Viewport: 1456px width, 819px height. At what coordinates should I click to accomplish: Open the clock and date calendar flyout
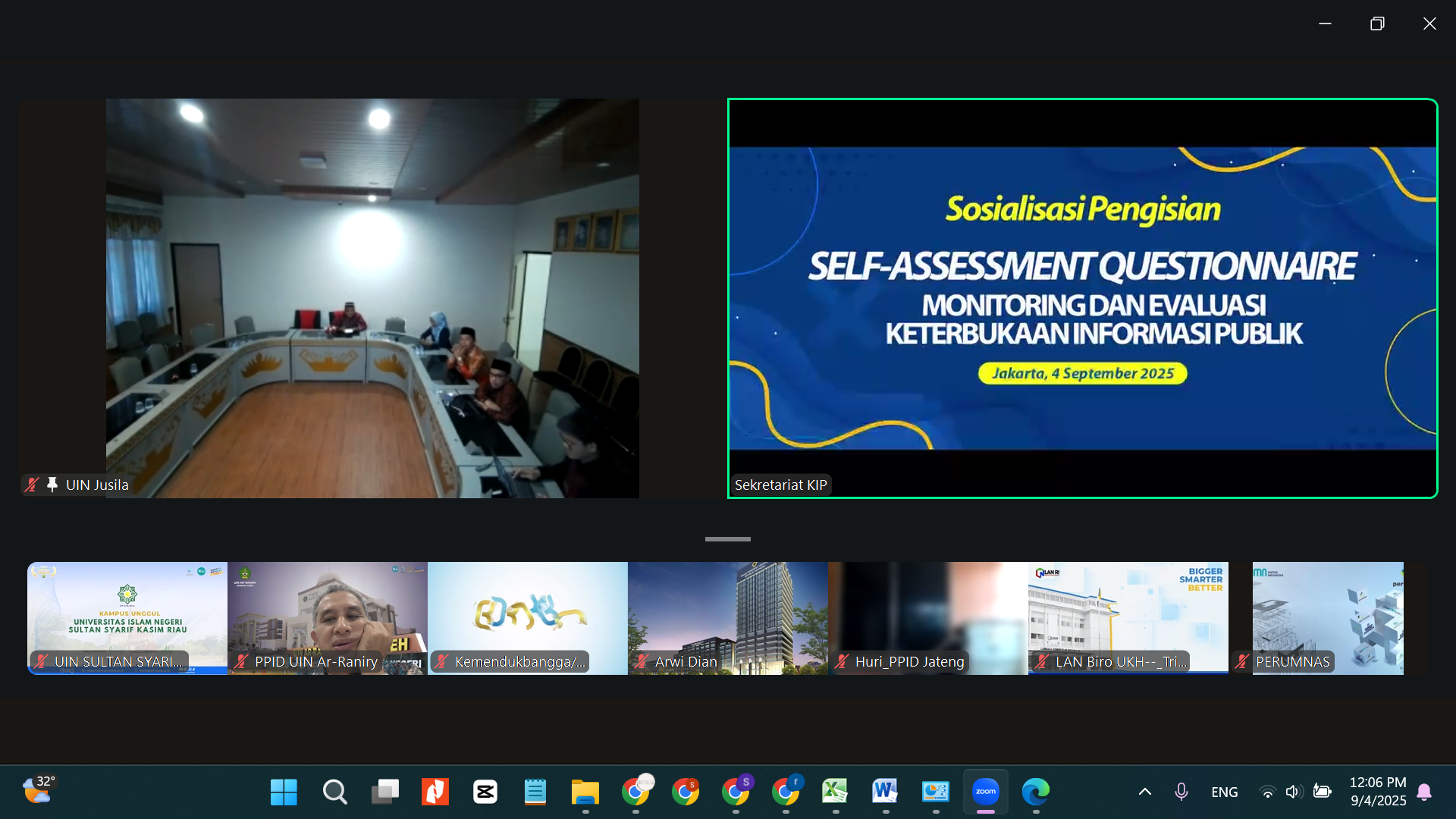click(x=1378, y=791)
